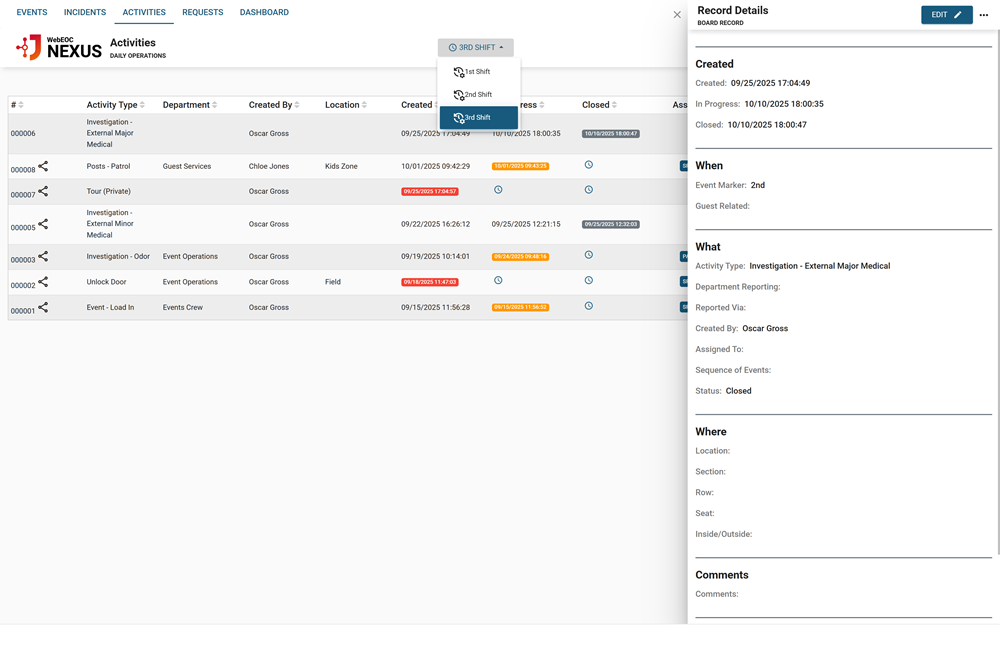Open the three-dot more options menu

984,15
